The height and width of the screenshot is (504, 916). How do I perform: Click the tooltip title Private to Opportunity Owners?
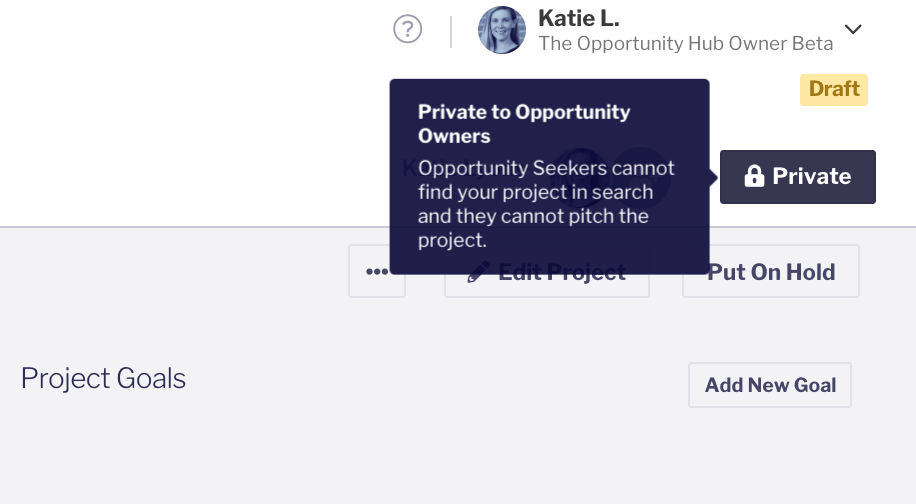(524, 123)
